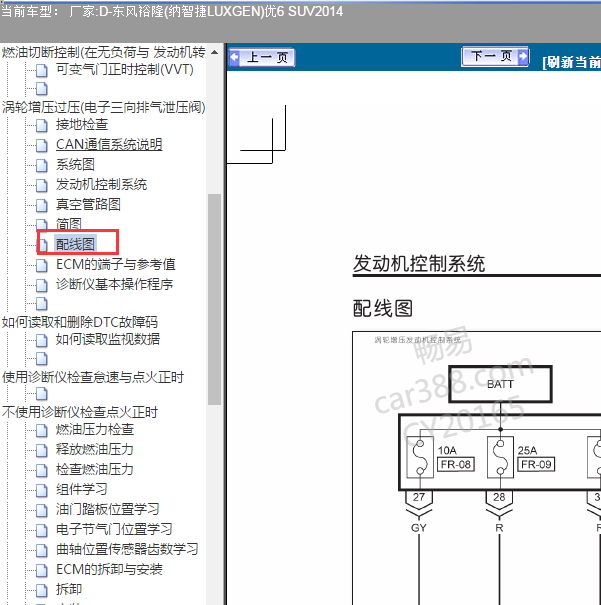This screenshot has height=605, width=601.
Task: Click the page icon beside 电子节气门位置学习
Action: [x=42, y=530]
